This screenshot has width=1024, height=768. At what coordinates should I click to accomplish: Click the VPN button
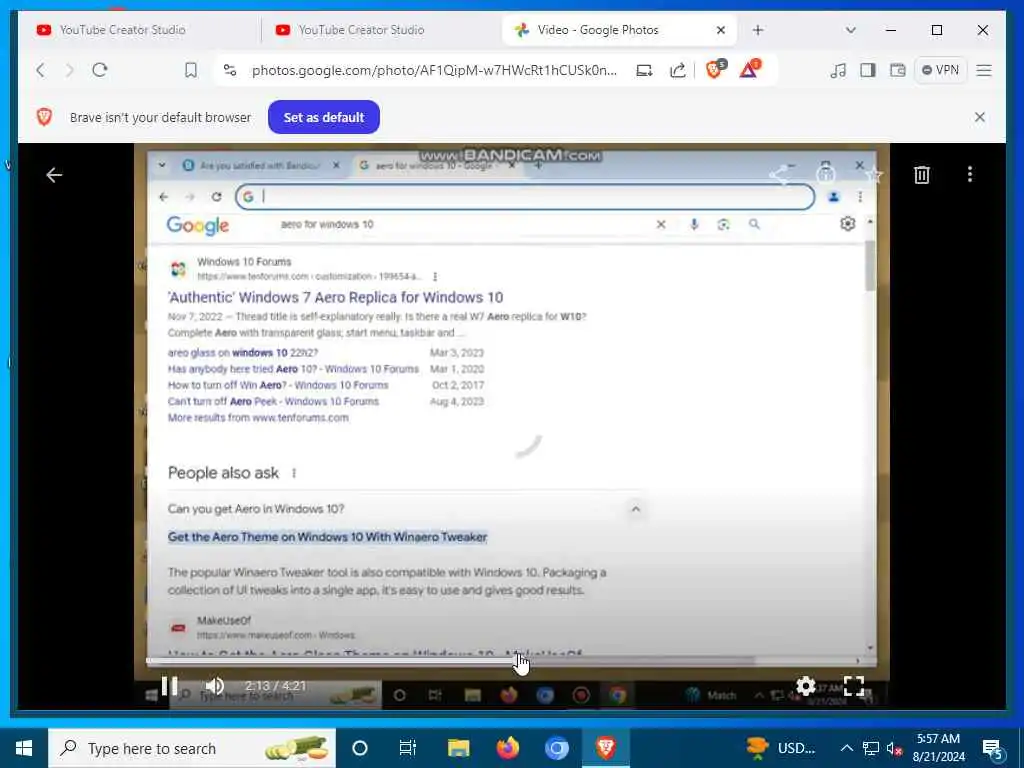pos(940,70)
